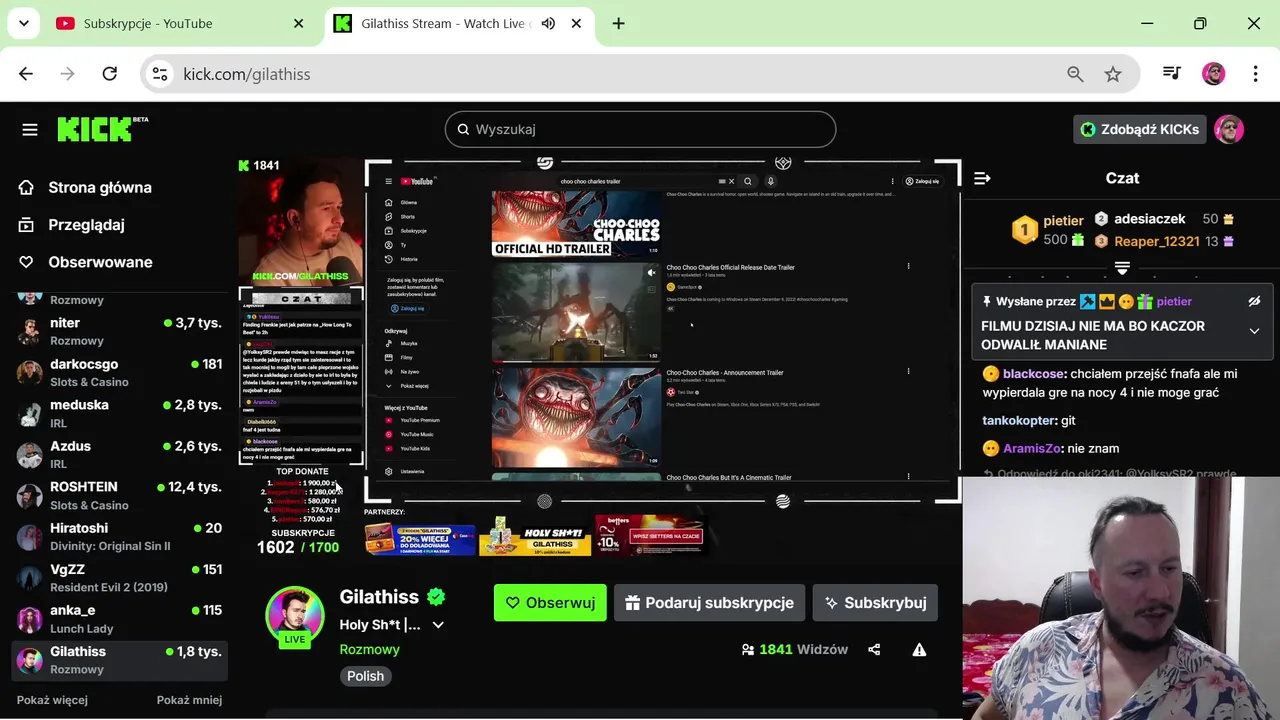Expand the chat leaderboard arrow

click(1122, 268)
